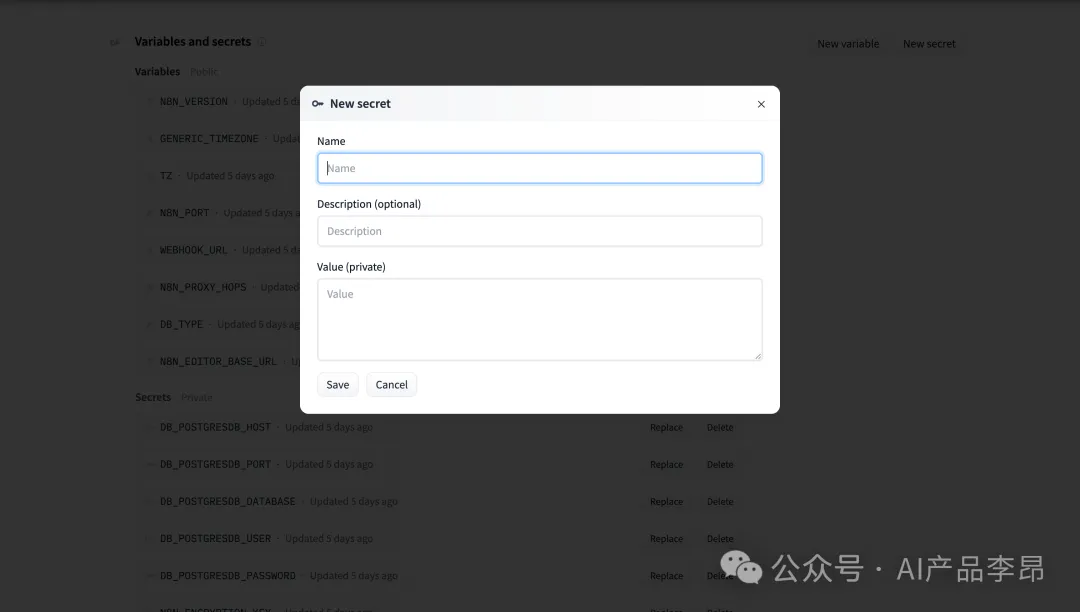1080x612 pixels.
Task: Click the Value (private) text area
Action: [539, 319]
